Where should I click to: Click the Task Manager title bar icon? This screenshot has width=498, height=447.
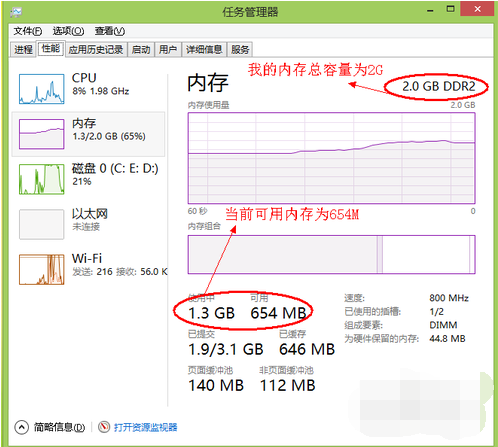coord(16,13)
